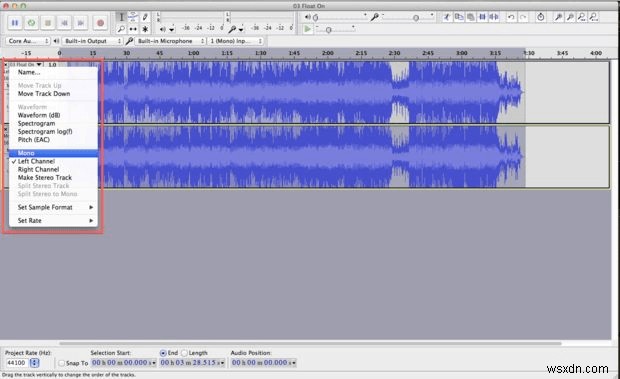The image size is (620, 379).
Task: Select the Multi-Tool asterisk icon
Action: (x=145, y=29)
